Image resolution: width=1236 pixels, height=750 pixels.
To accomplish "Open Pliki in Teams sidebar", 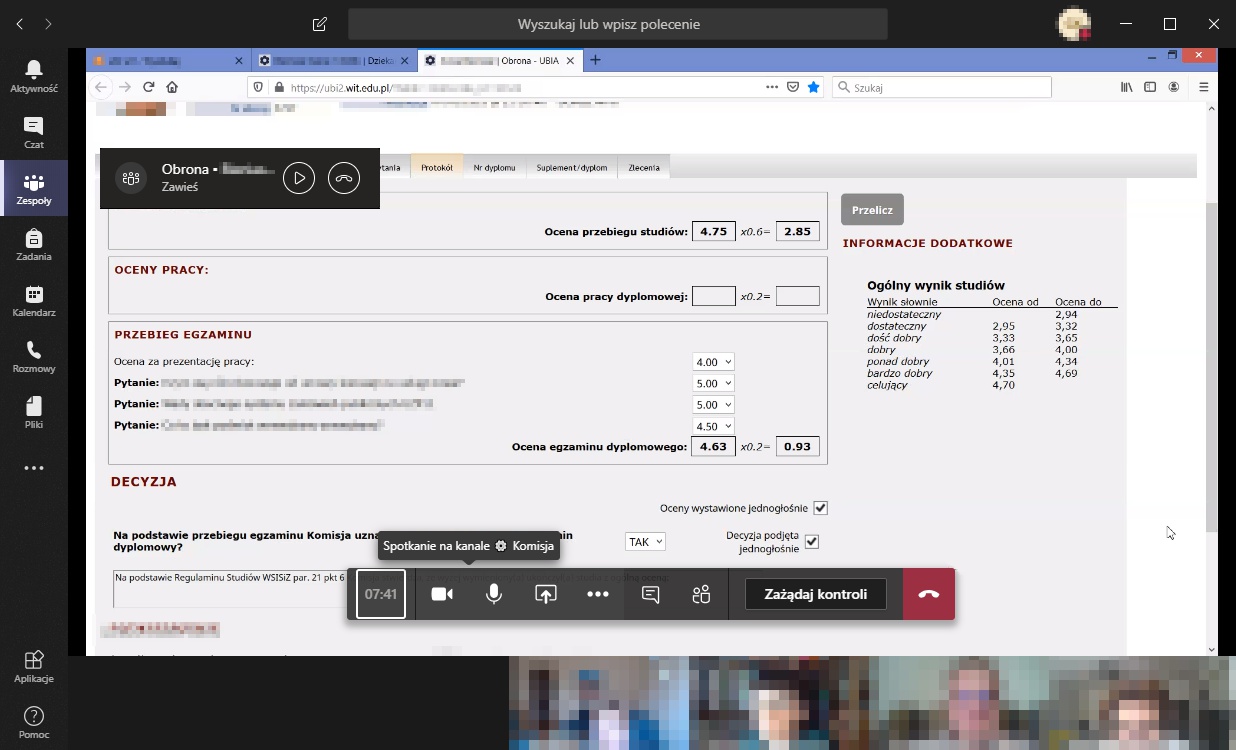I will 34,412.
